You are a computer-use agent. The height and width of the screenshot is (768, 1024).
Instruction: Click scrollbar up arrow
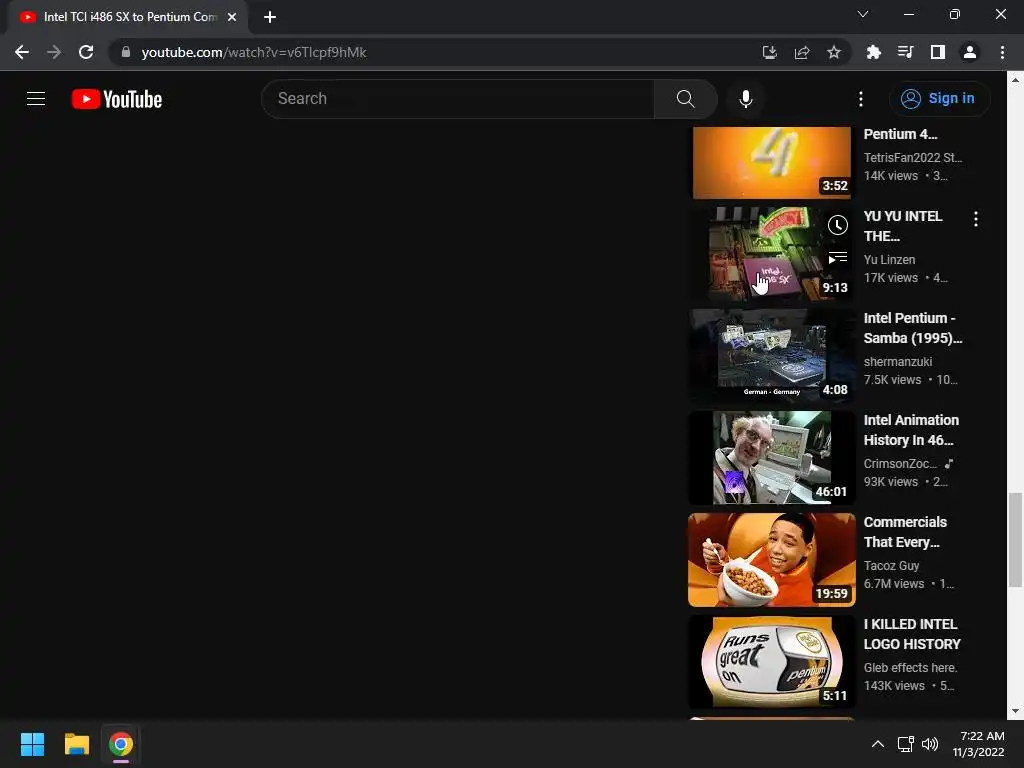point(1015,80)
